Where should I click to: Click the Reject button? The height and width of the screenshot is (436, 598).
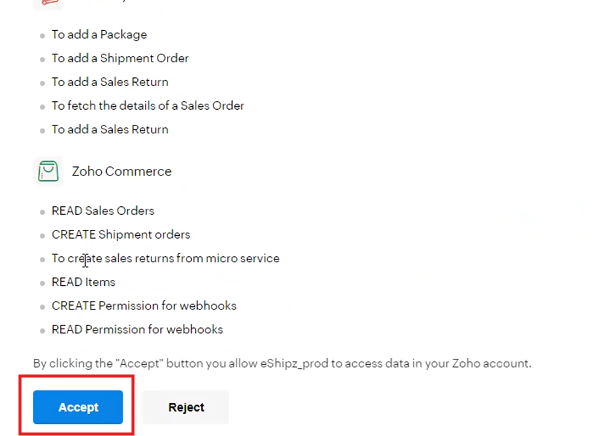point(186,407)
